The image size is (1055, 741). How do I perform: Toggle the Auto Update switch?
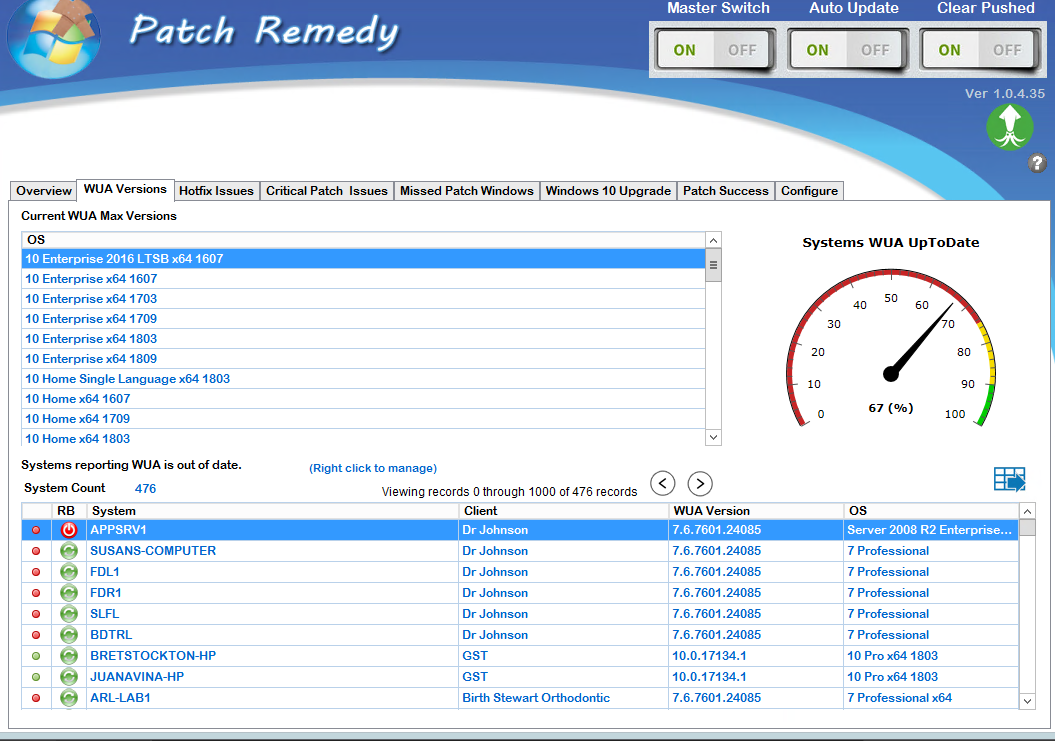point(846,50)
